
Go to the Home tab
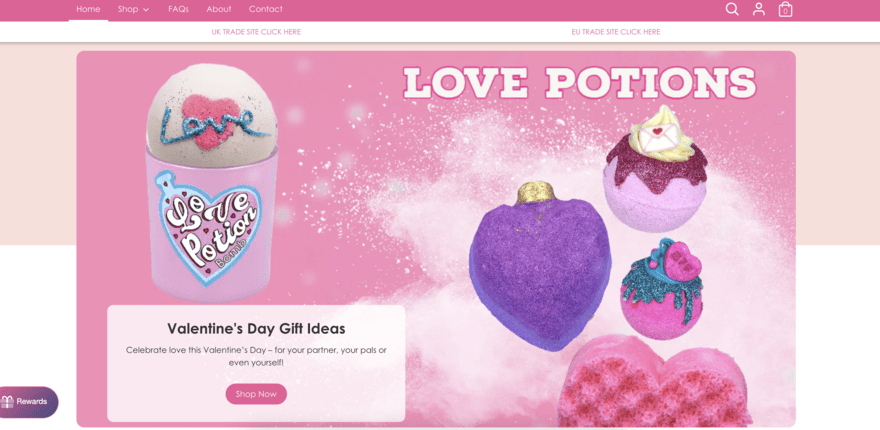[88, 9]
